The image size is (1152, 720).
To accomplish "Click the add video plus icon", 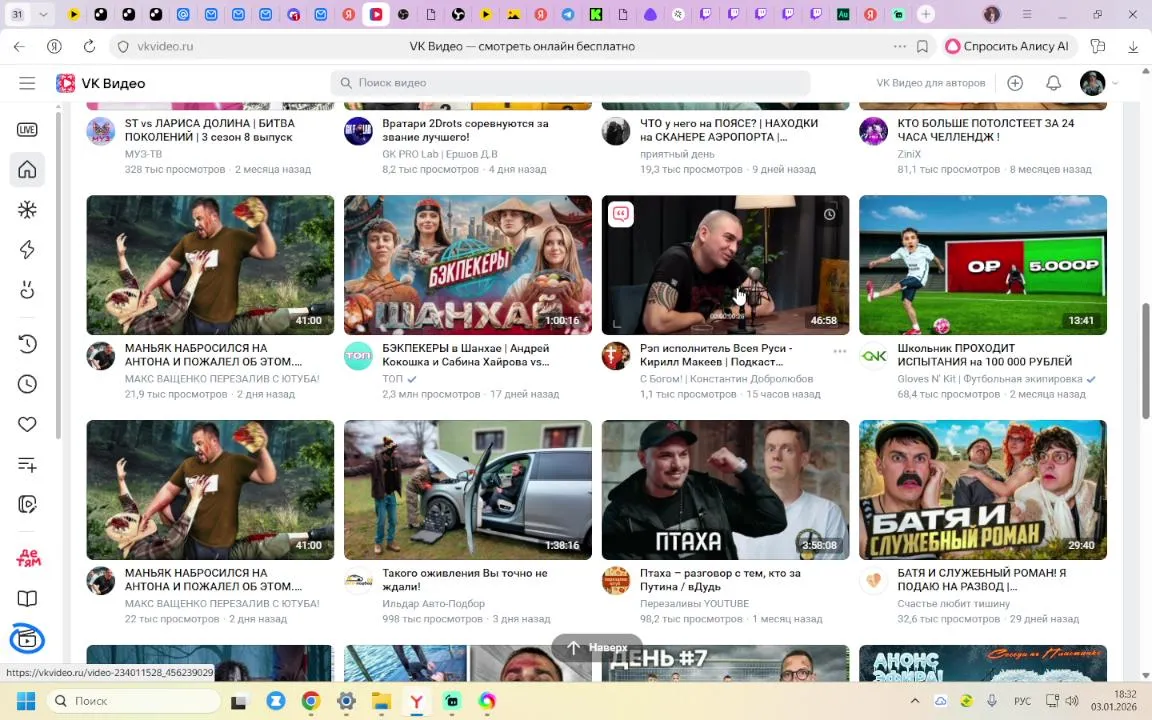I will (x=1015, y=83).
